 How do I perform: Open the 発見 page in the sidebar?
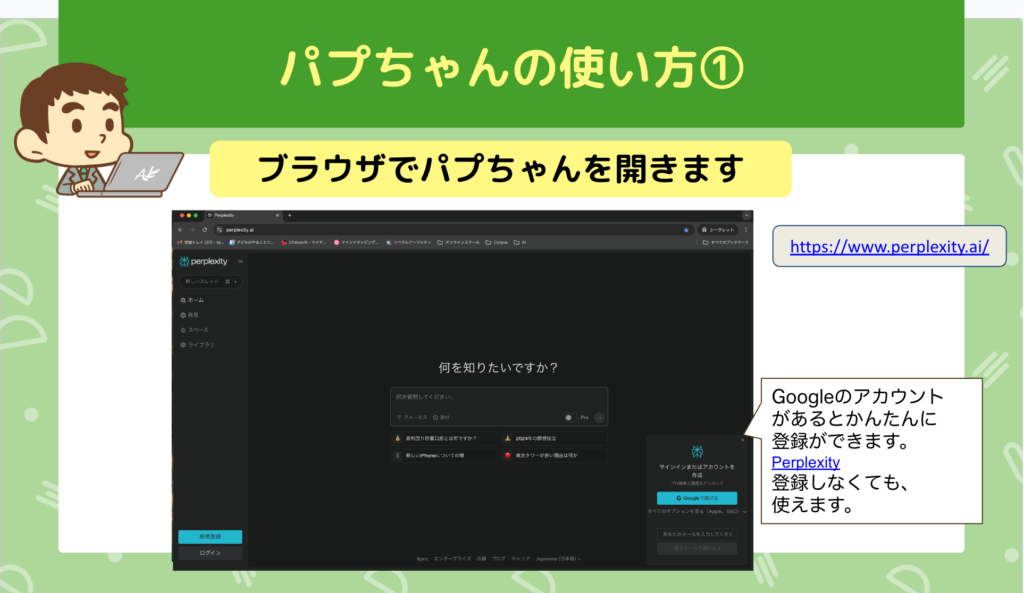(189, 315)
